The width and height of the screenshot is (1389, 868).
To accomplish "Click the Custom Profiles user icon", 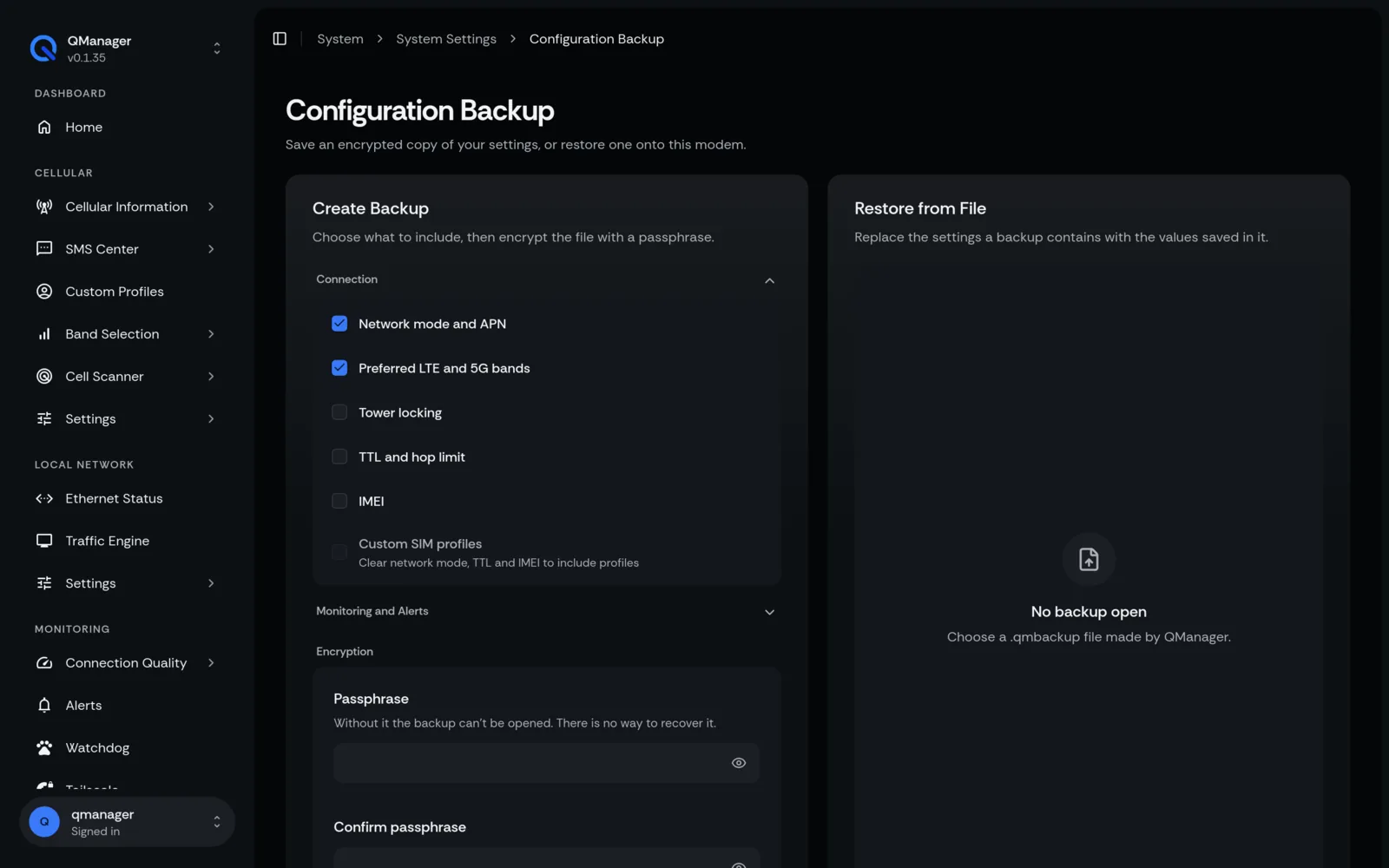I will pos(44,292).
